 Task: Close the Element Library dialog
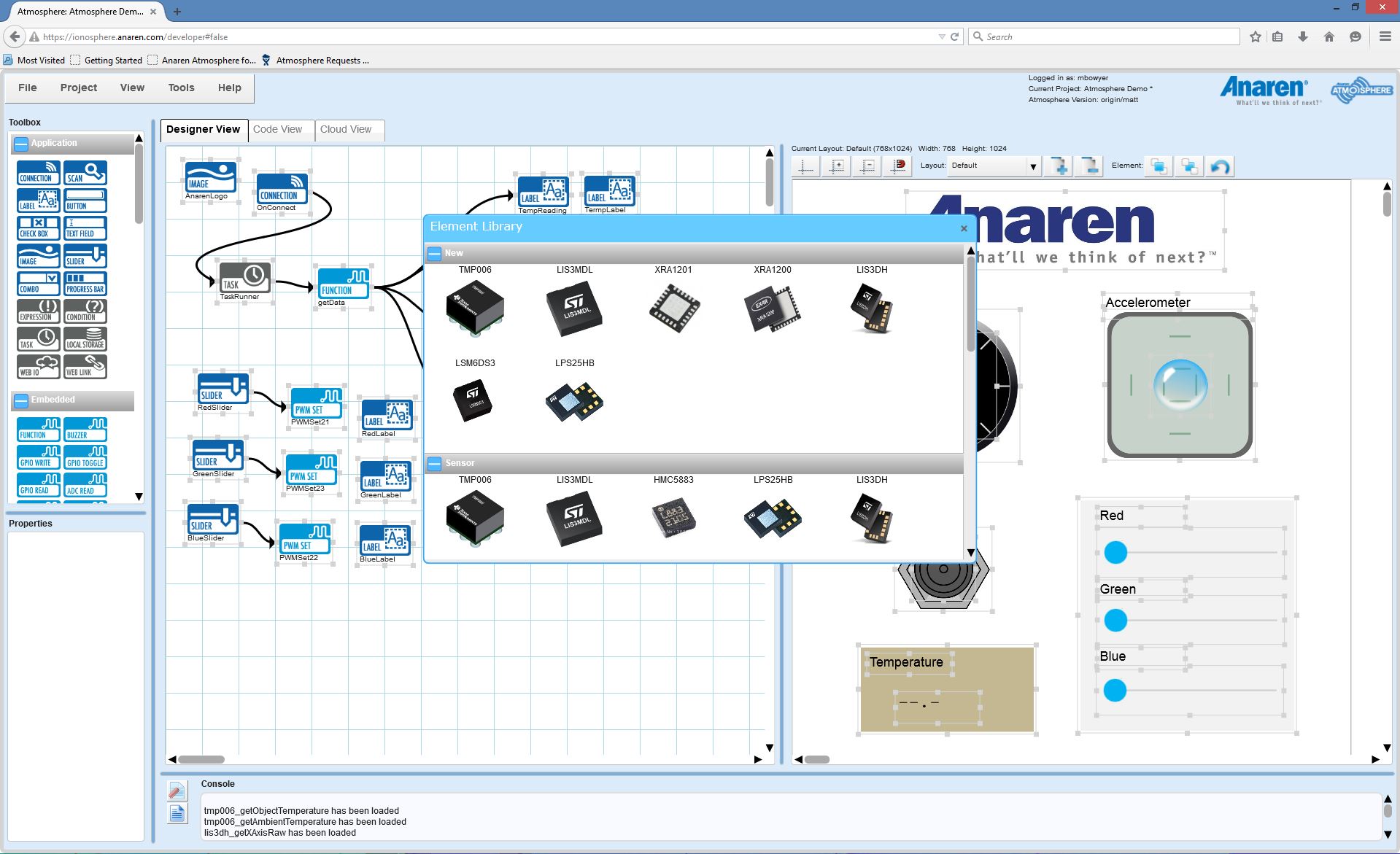pos(964,228)
